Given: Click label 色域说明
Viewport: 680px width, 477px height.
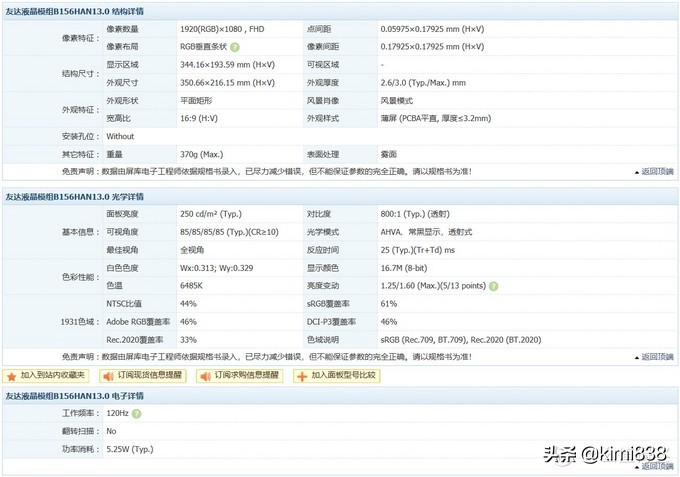Looking at the screenshot, I should pos(323,340).
